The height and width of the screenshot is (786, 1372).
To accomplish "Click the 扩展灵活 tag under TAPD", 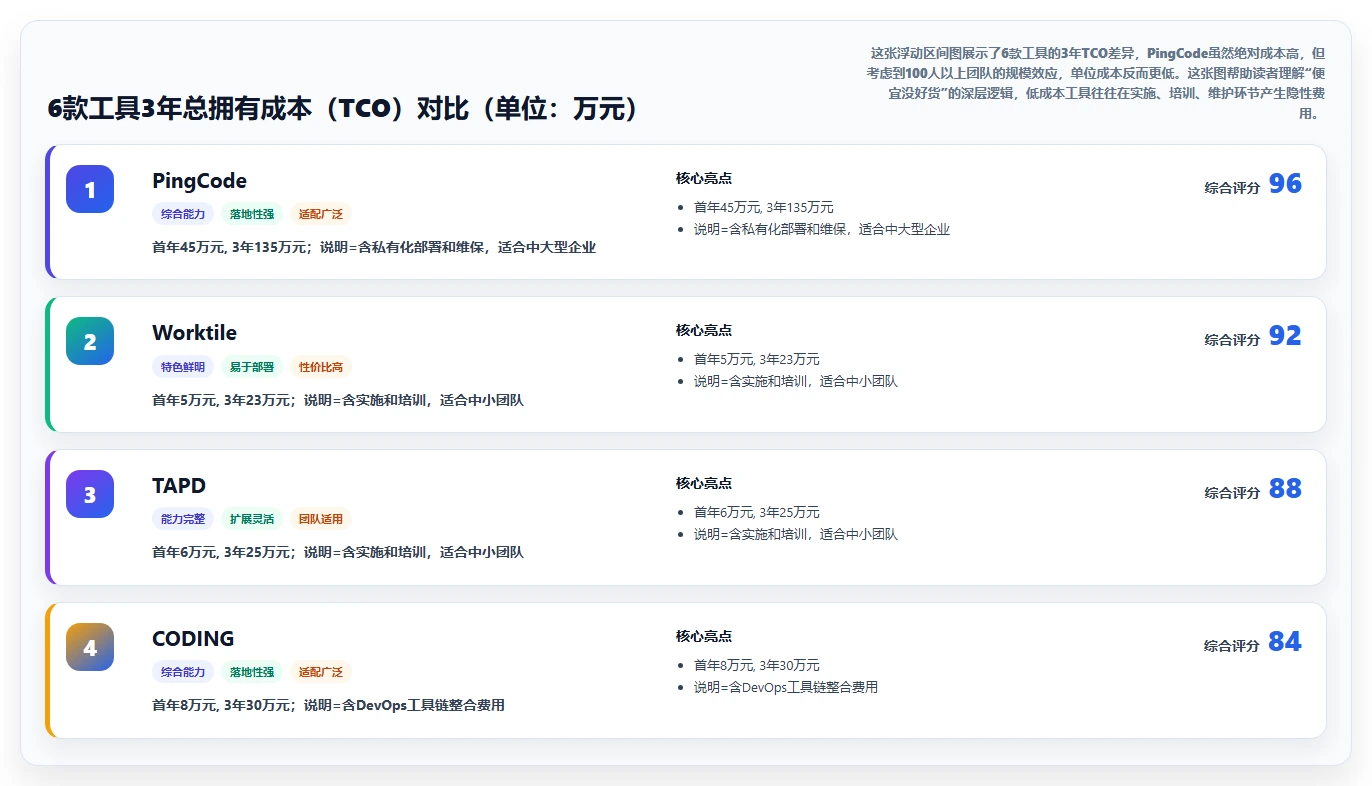I will [x=252, y=519].
